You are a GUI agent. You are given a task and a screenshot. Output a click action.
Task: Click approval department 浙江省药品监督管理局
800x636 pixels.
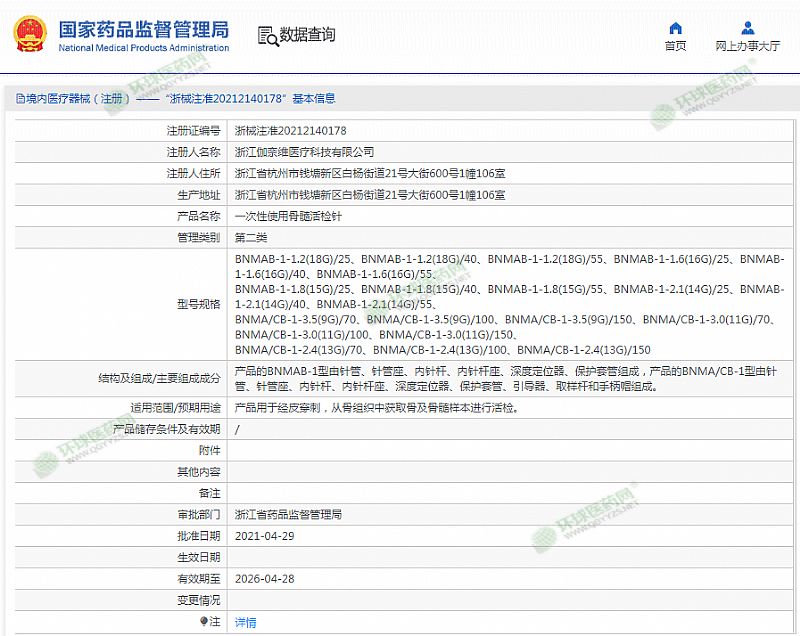tap(288, 514)
